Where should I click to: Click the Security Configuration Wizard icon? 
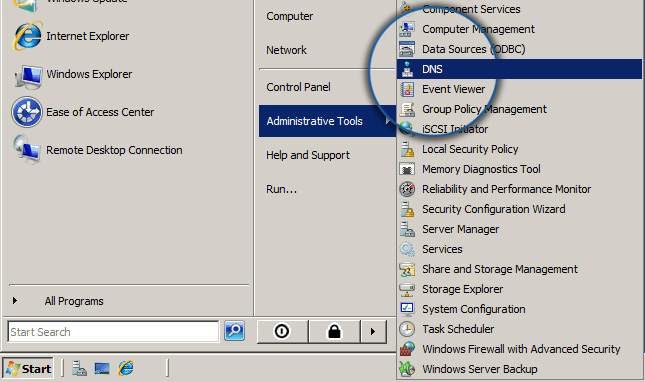[x=407, y=209]
